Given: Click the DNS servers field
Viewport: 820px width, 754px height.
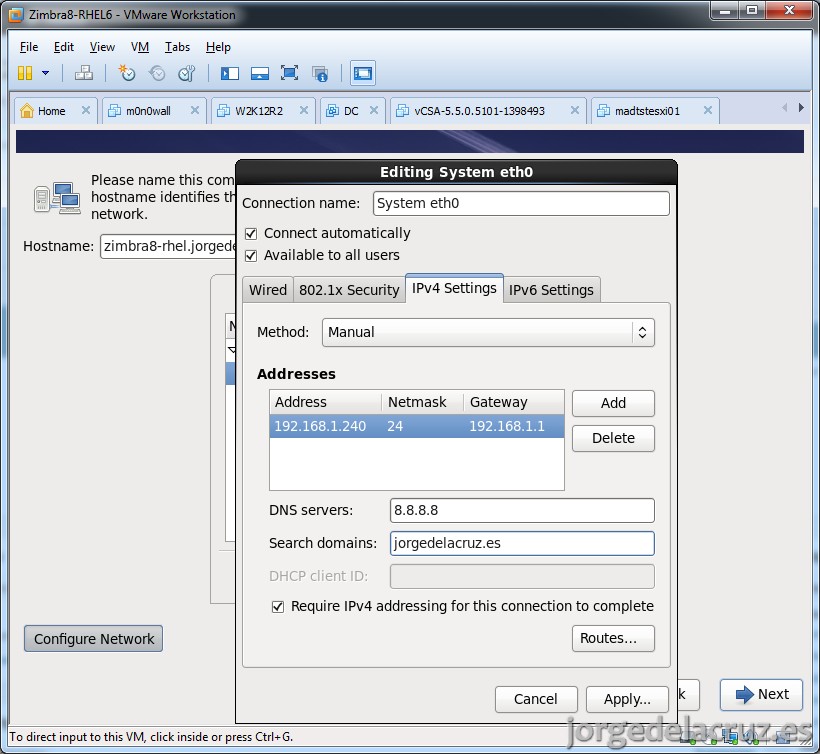Looking at the screenshot, I should [x=522, y=510].
